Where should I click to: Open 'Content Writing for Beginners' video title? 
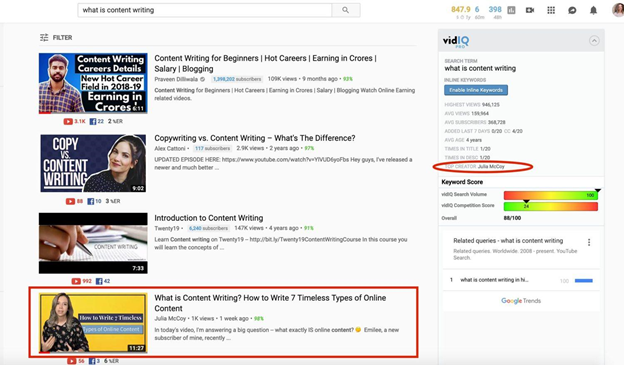pyautogui.click(x=265, y=63)
